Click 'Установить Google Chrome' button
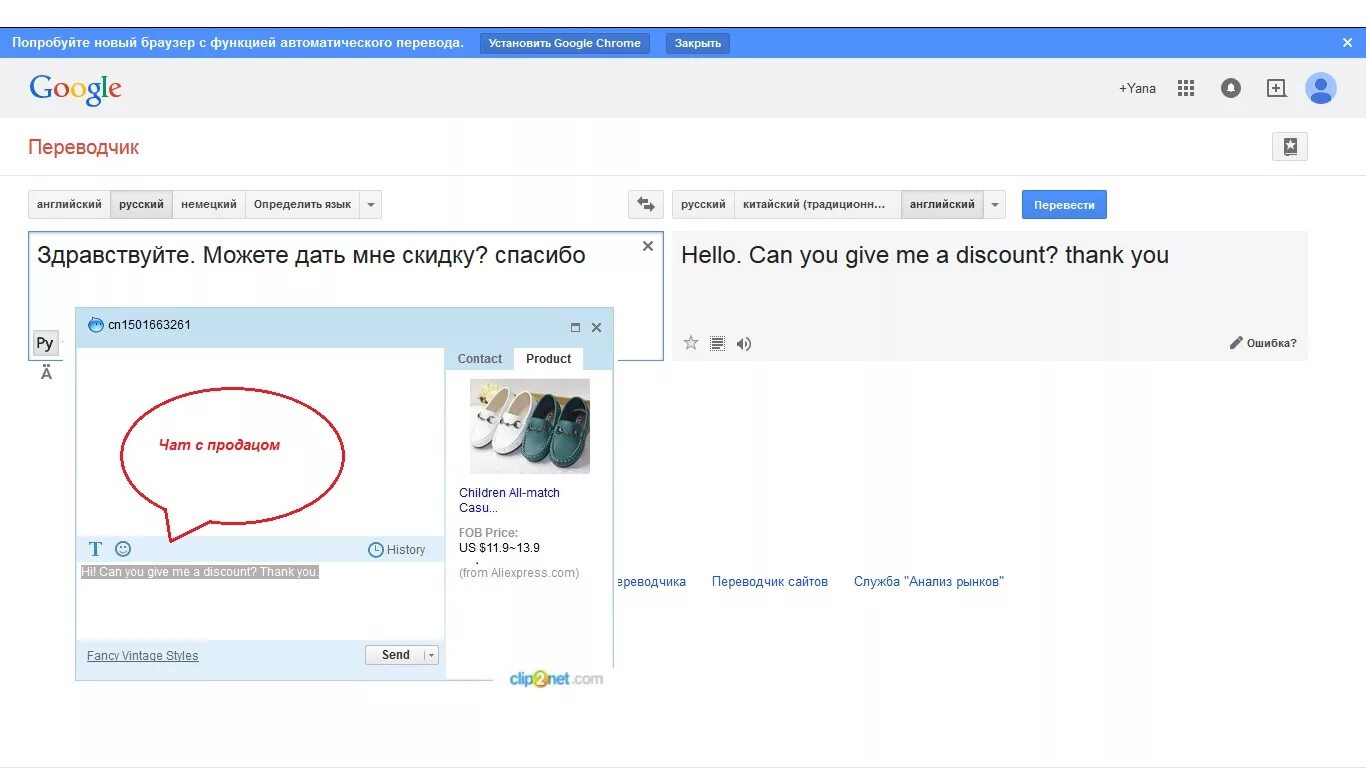Image resolution: width=1366 pixels, height=768 pixels. coord(565,43)
